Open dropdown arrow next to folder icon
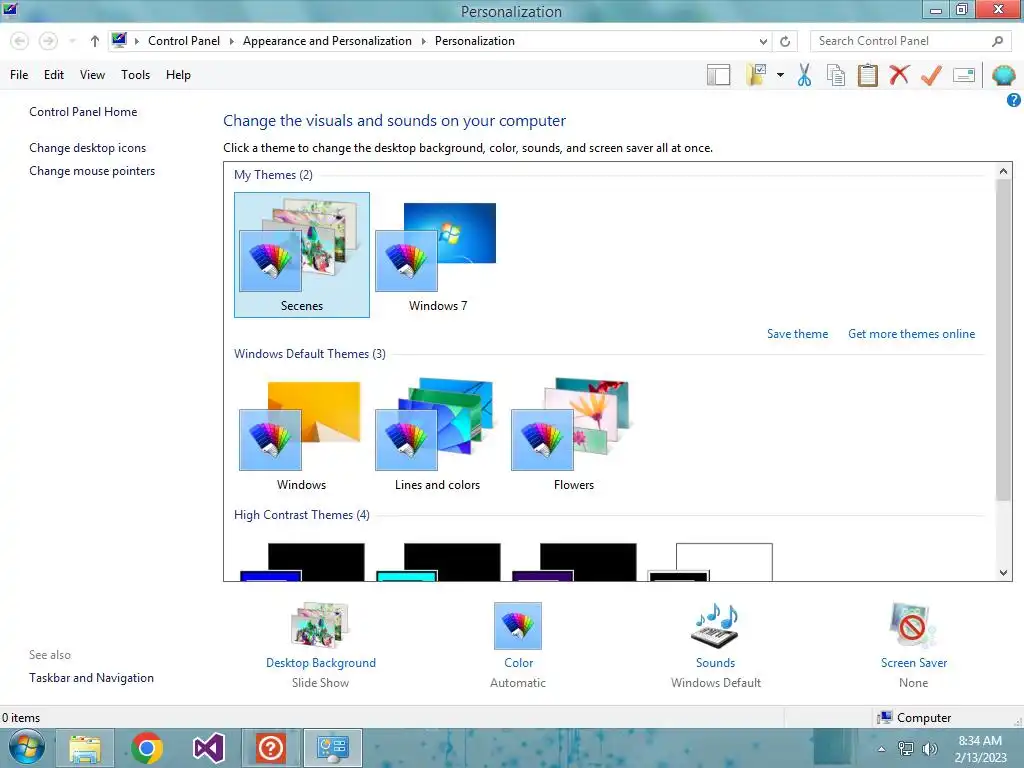 [780, 75]
